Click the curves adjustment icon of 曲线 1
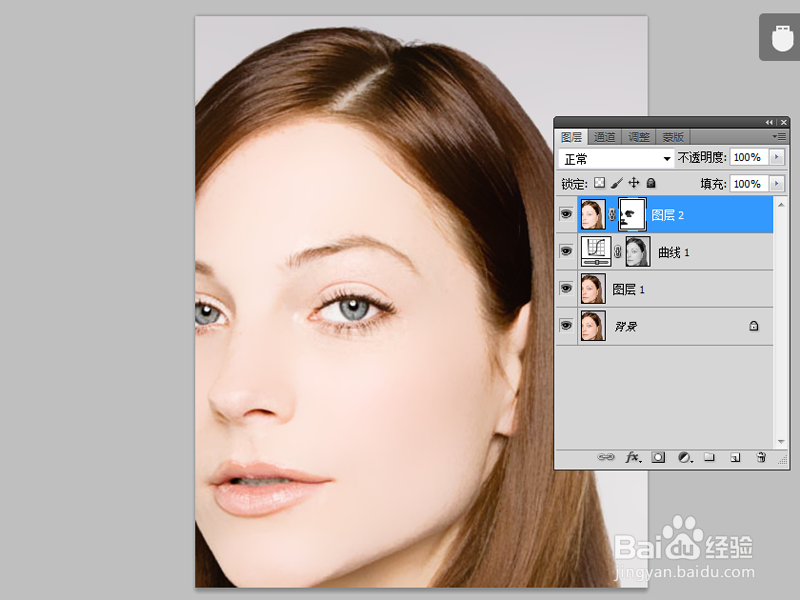The width and height of the screenshot is (800, 600). (x=596, y=252)
